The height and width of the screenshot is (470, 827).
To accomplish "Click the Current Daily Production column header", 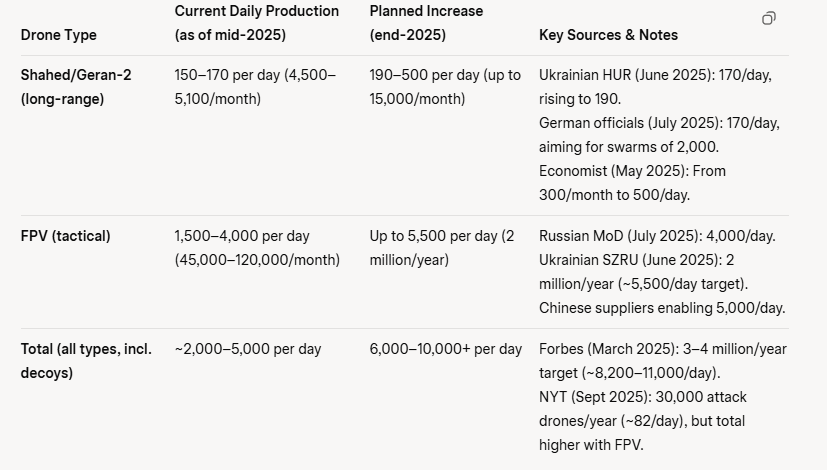I will pyautogui.click(x=257, y=23).
